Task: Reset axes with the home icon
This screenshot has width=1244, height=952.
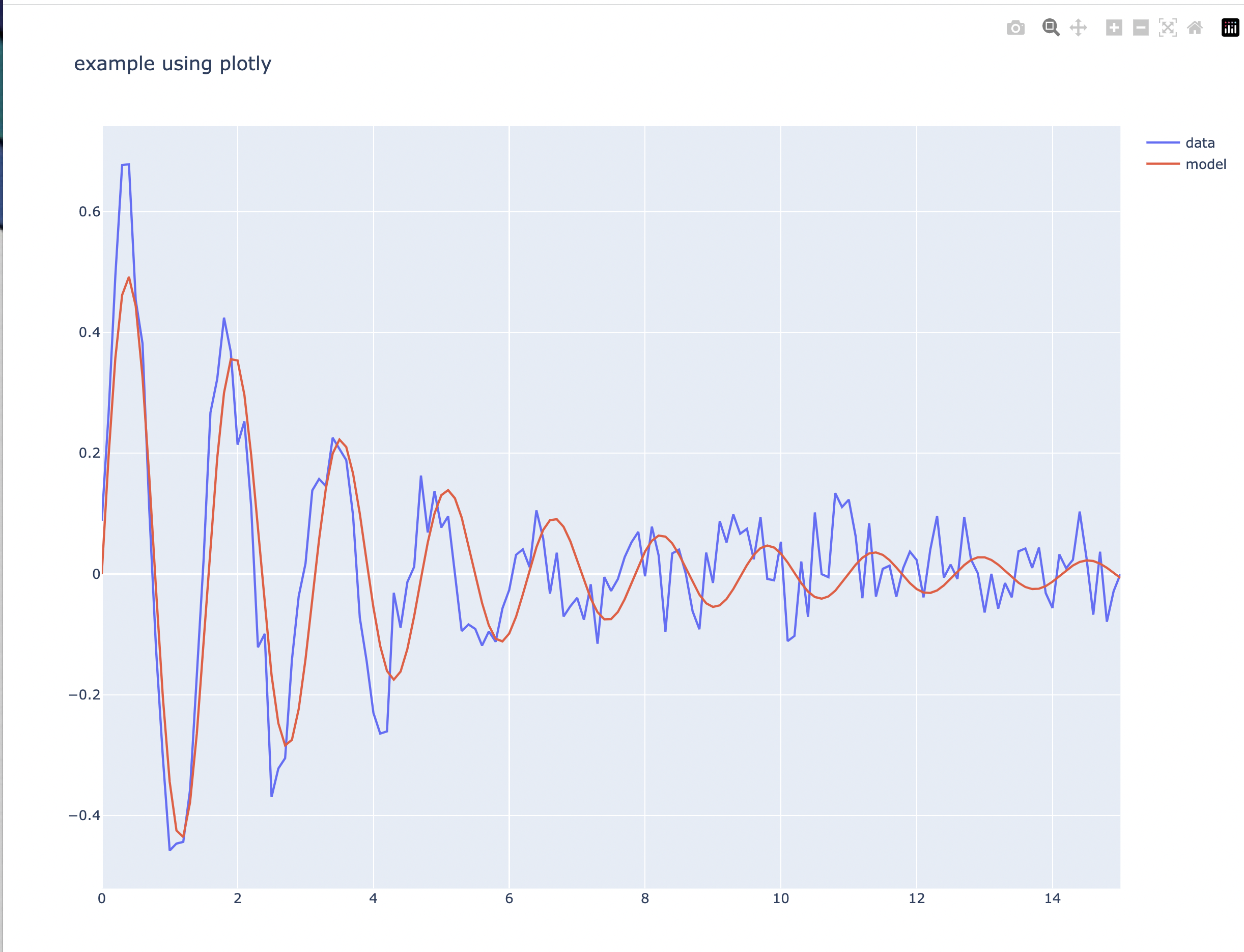Action: click(x=1195, y=27)
